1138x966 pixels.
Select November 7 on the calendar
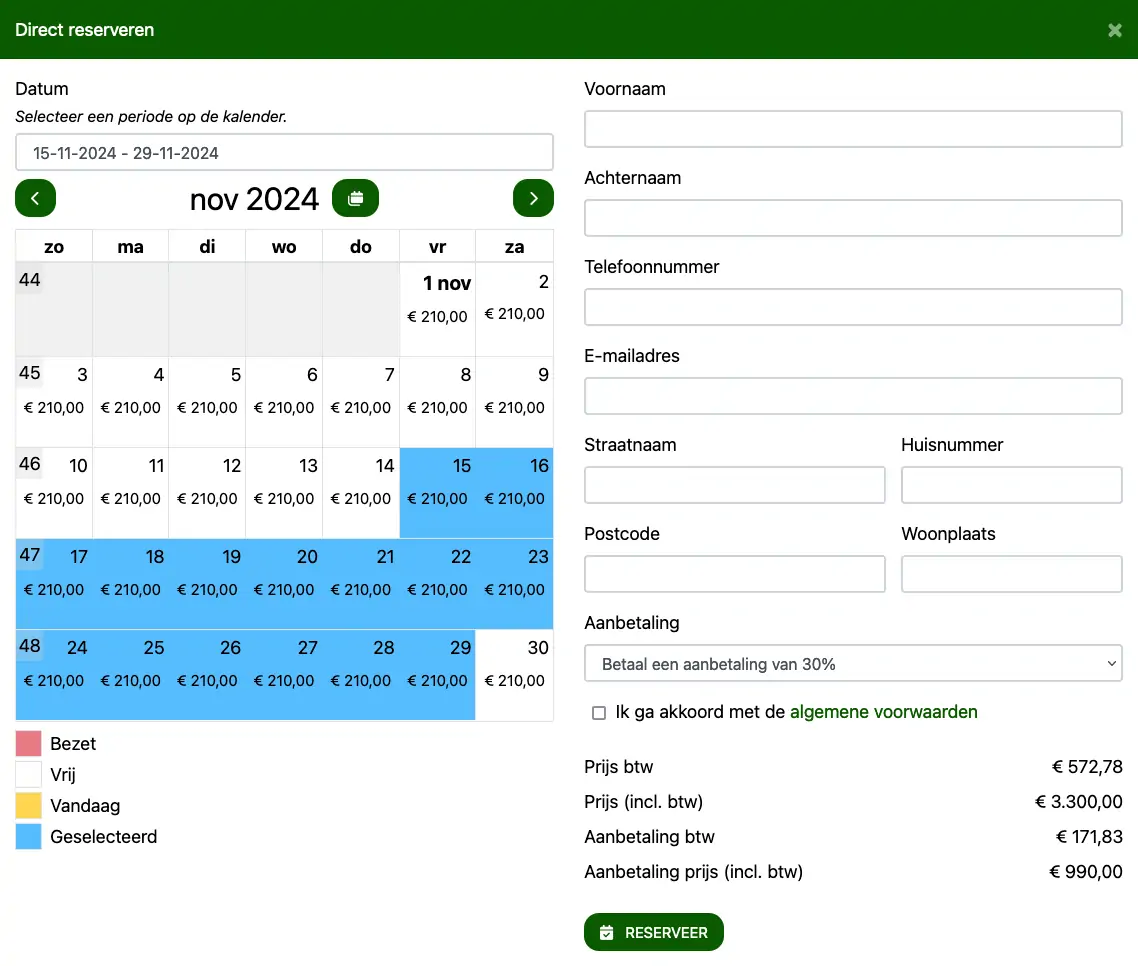point(361,402)
